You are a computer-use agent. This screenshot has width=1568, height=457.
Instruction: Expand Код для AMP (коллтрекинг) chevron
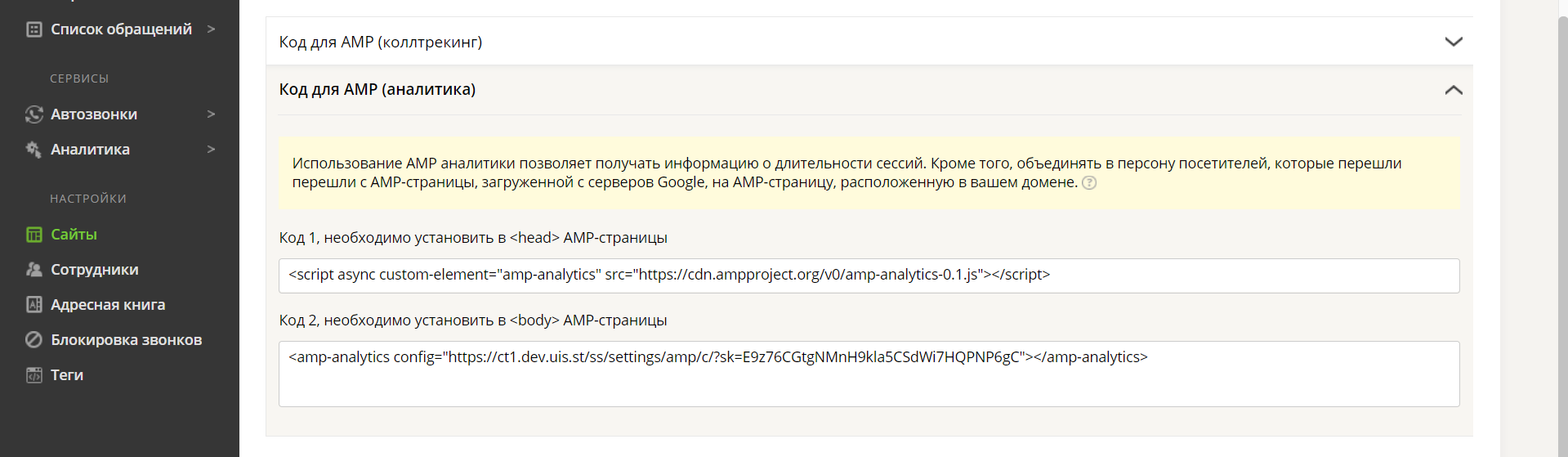1453,42
